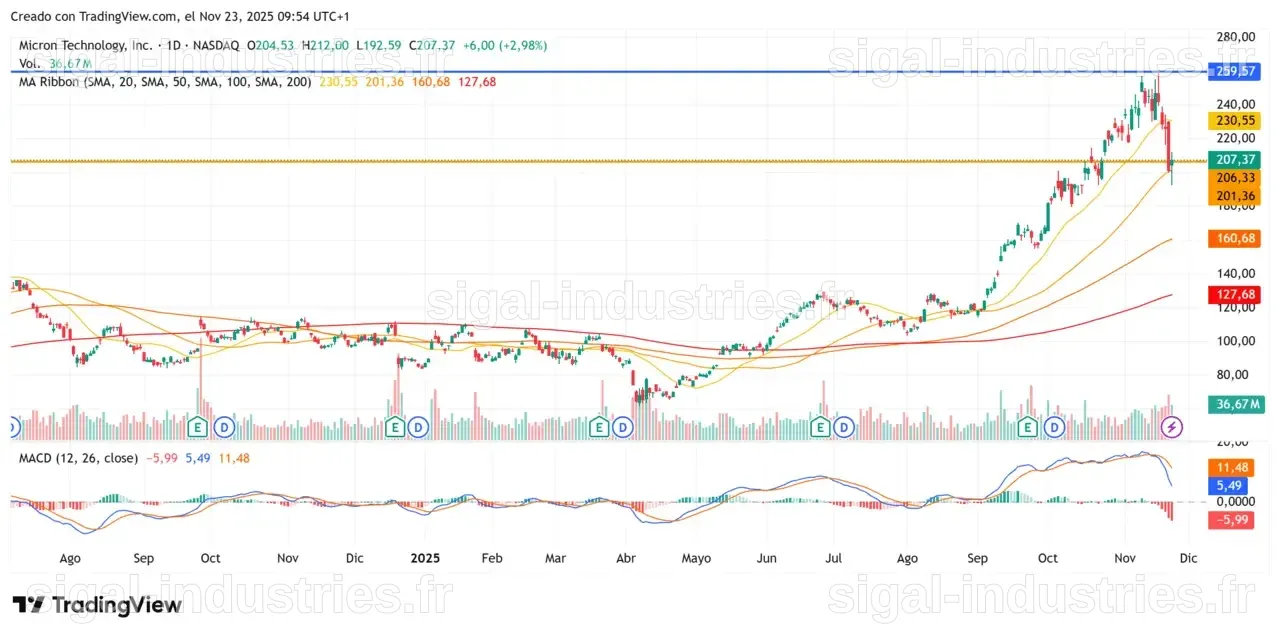This screenshot has width=1280, height=637.
Task: Select the 1D interval in the legend
Action: click(175, 46)
